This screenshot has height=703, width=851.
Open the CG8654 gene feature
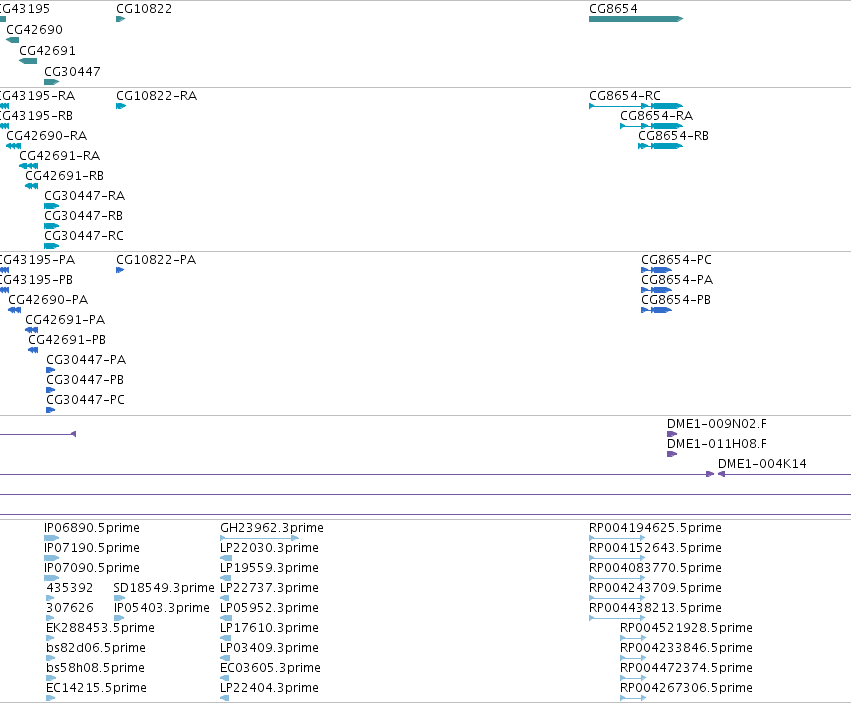coord(636,19)
